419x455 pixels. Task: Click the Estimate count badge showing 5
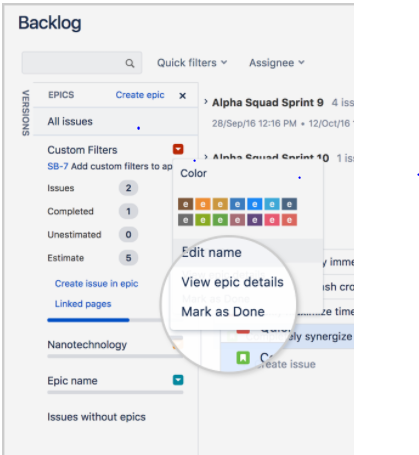(128, 258)
